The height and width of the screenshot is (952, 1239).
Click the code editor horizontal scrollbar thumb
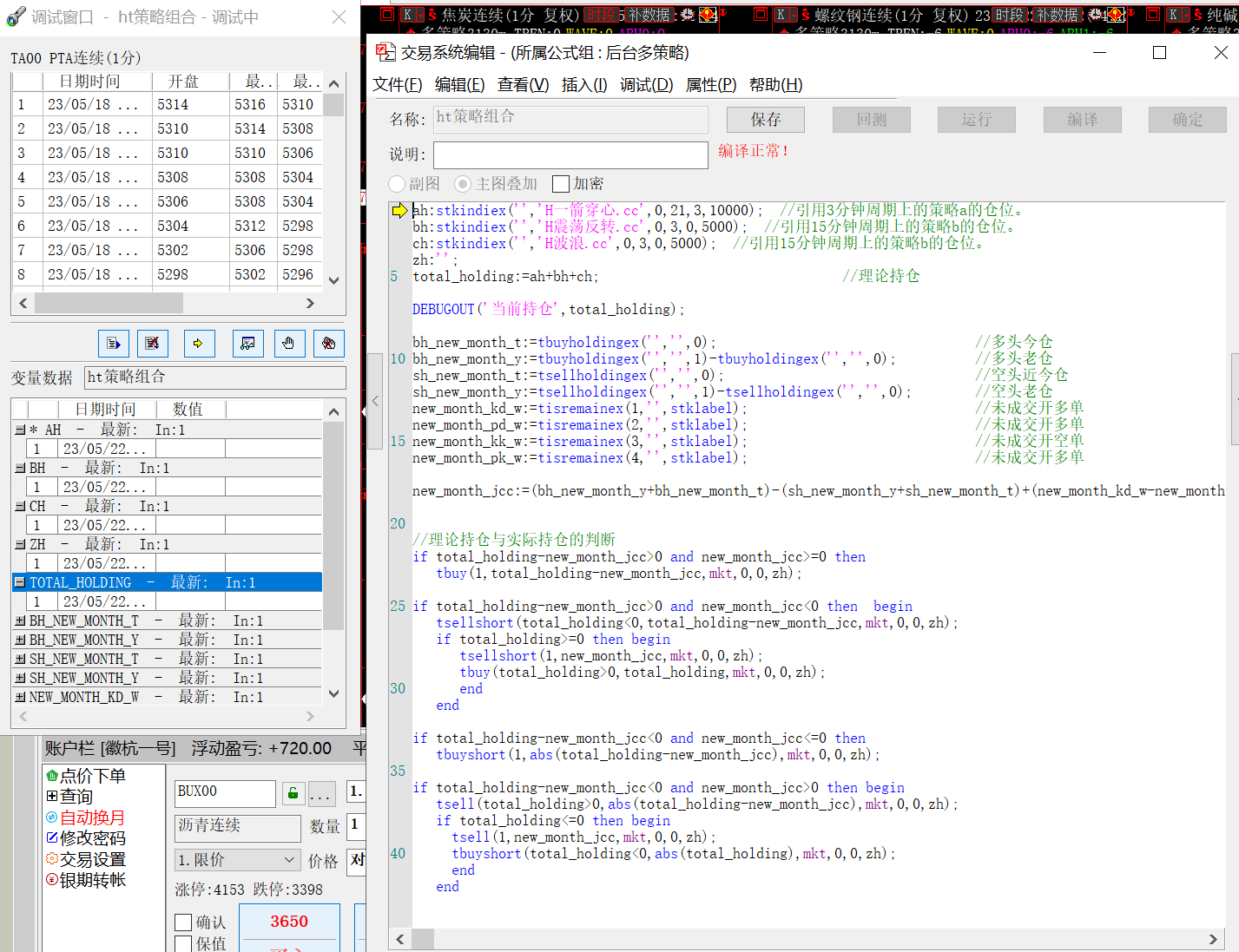pos(423,939)
